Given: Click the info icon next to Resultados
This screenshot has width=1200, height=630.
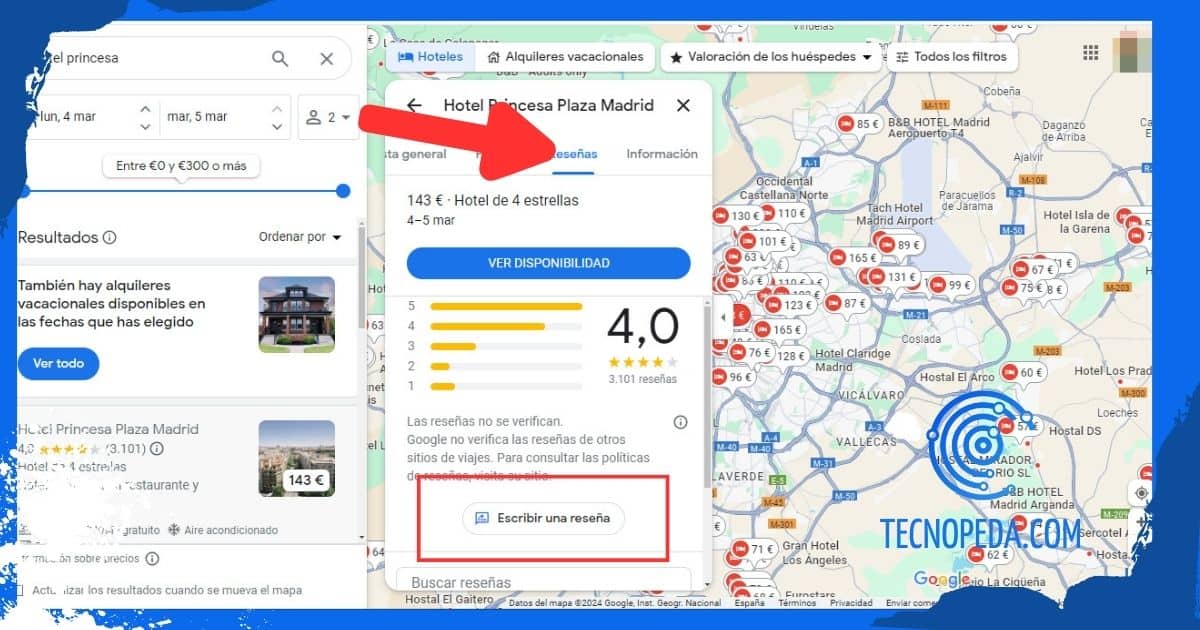Looking at the screenshot, I should 110,238.
